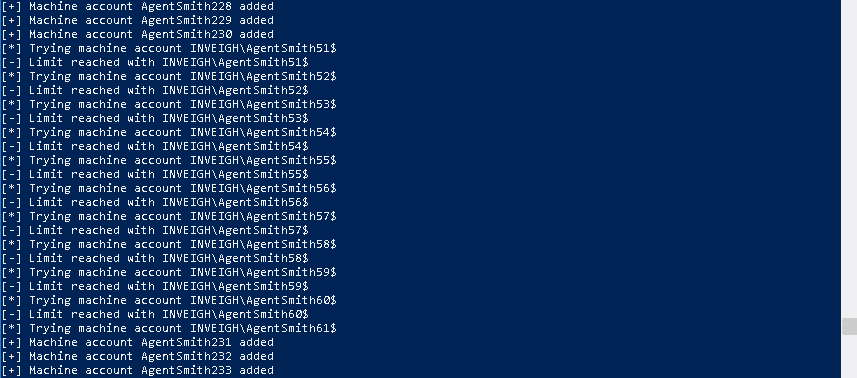Click the 'Trying machine account INVEIGH\AgentSmith59$' line
The width and height of the screenshot is (857, 378).
pyautogui.click(x=169, y=273)
